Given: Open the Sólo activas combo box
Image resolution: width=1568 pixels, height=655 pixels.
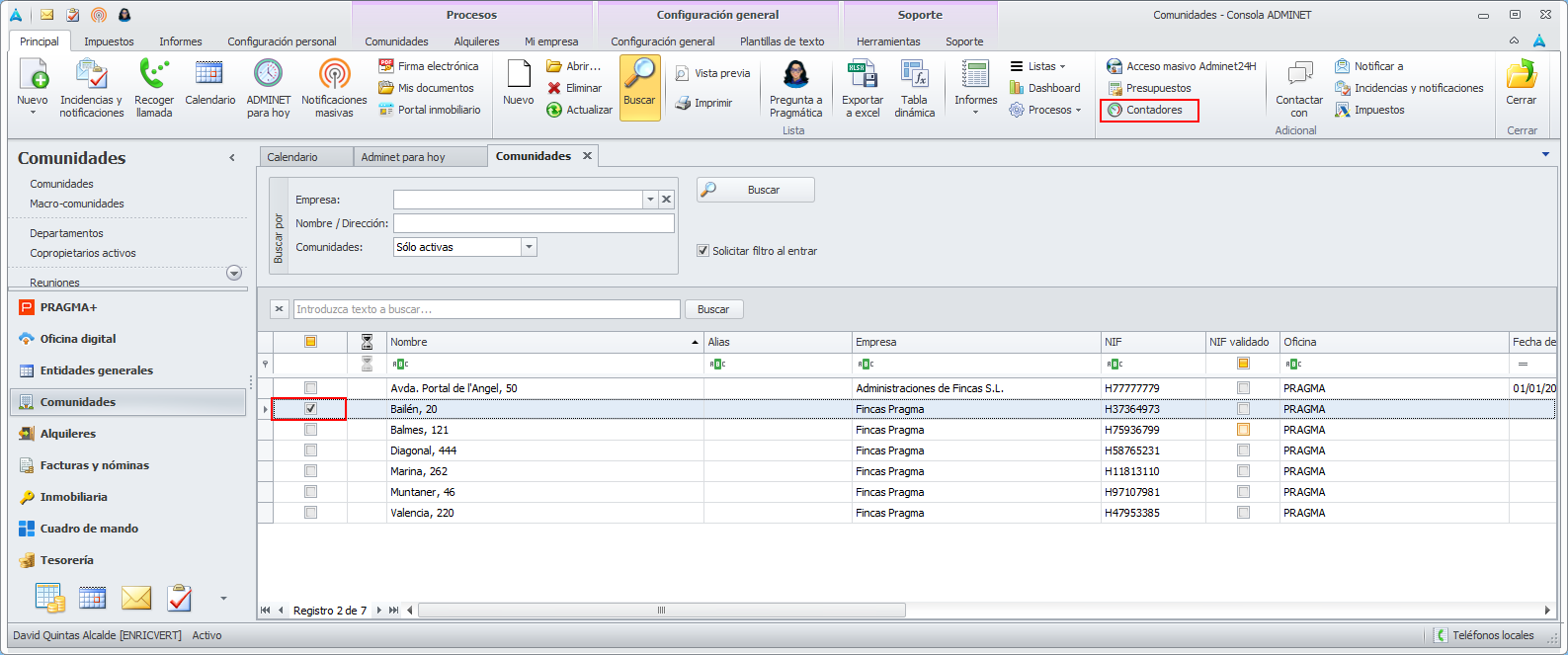Looking at the screenshot, I should click(x=464, y=247).
